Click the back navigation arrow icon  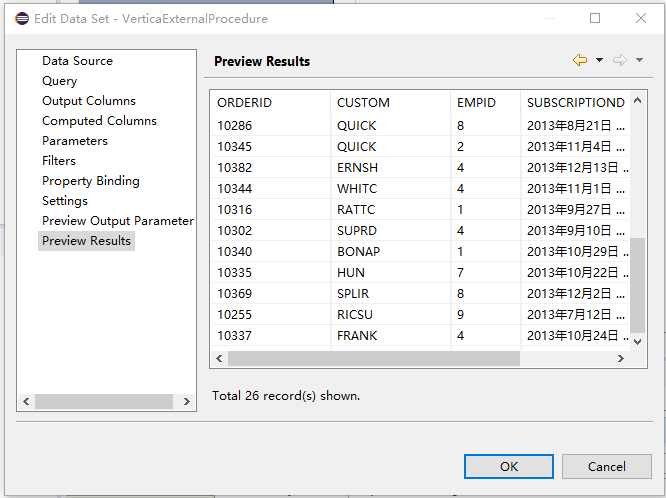[579, 61]
